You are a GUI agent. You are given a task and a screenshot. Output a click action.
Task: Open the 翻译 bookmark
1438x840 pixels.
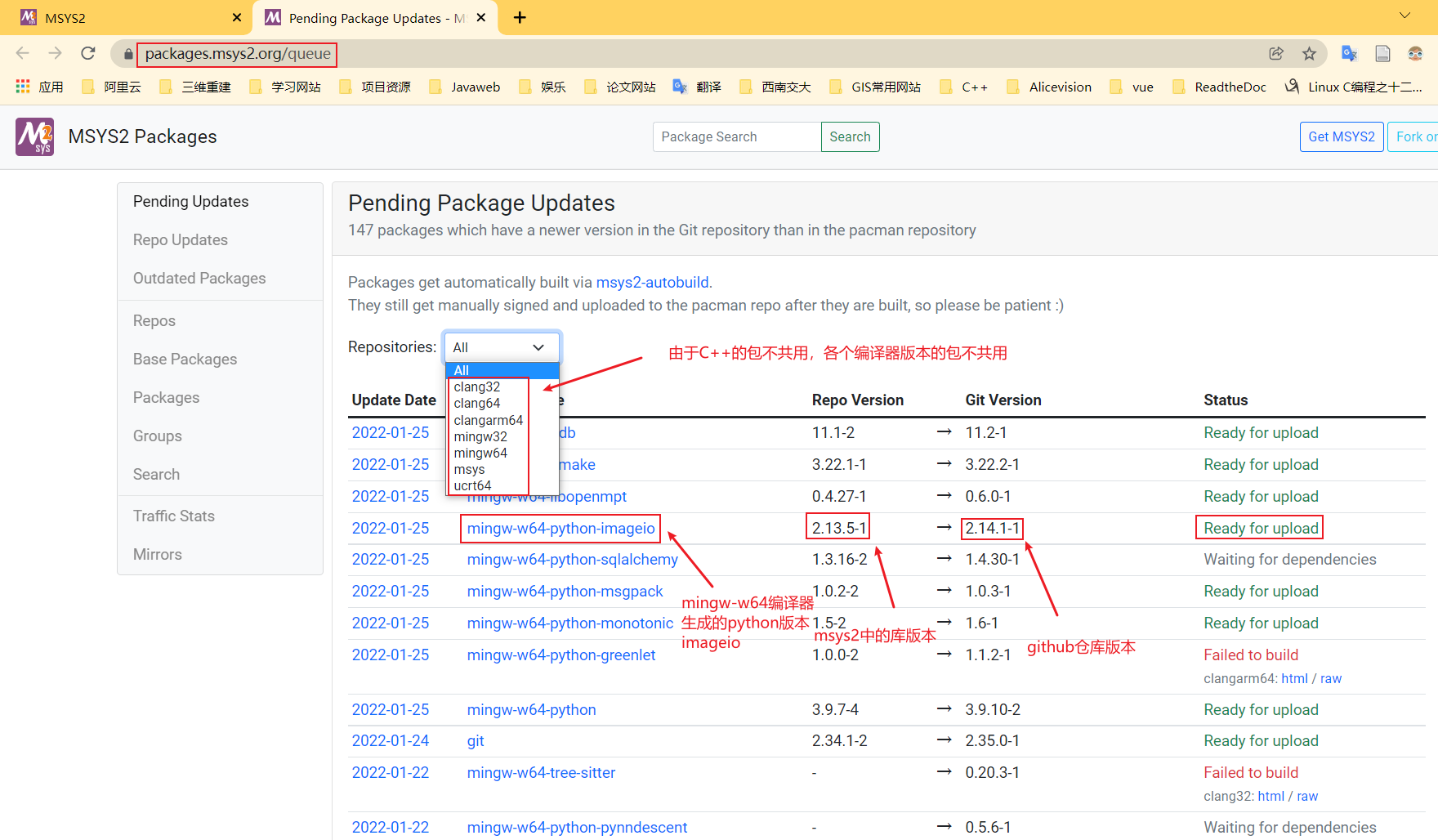(x=697, y=87)
